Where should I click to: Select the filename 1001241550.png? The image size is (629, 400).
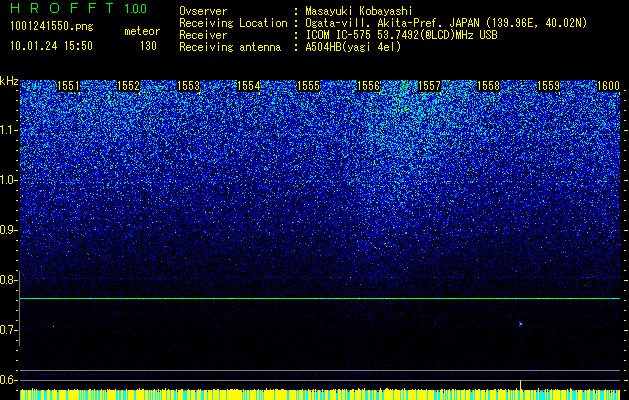point(52,27)
